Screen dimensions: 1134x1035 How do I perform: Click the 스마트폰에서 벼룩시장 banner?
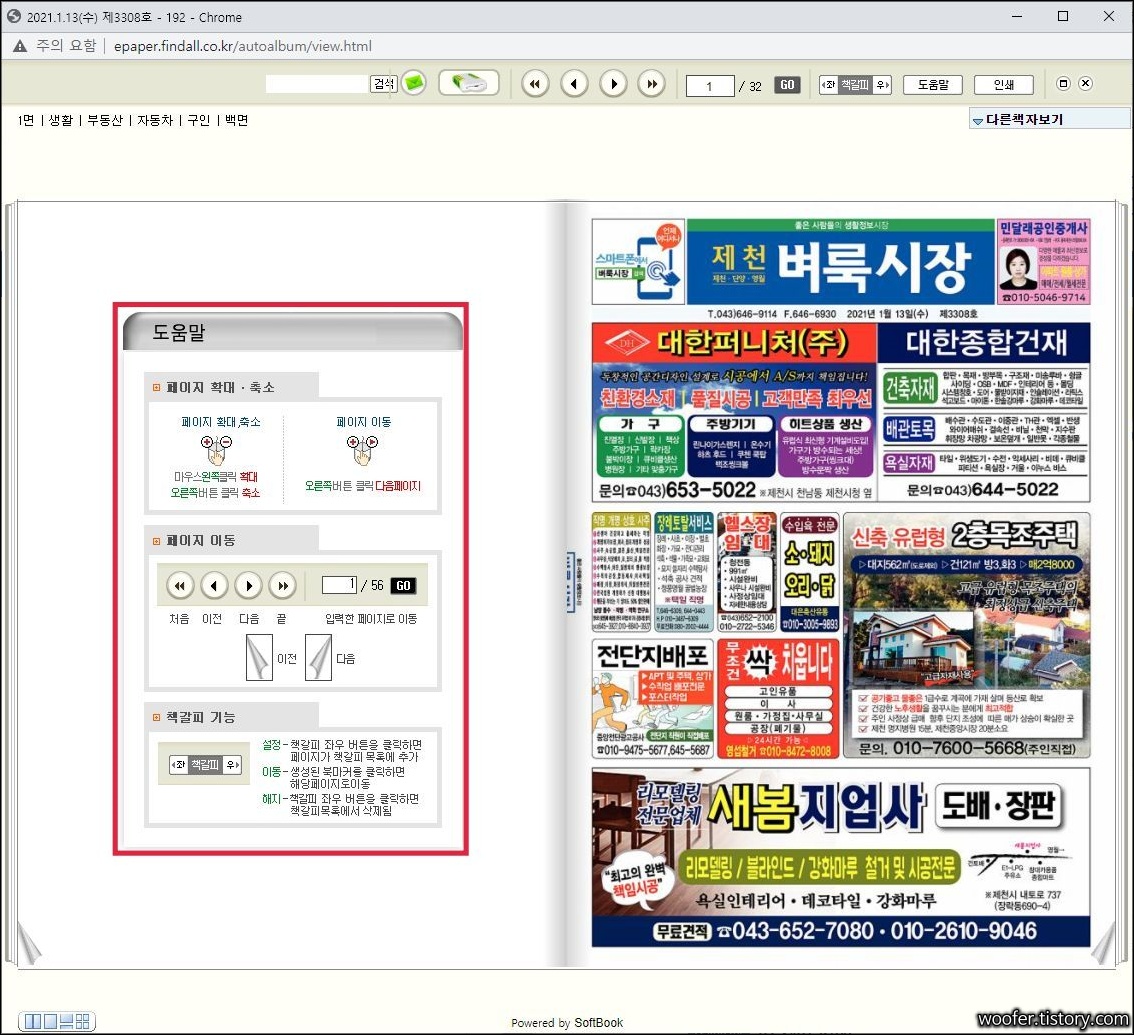point(639,262)
